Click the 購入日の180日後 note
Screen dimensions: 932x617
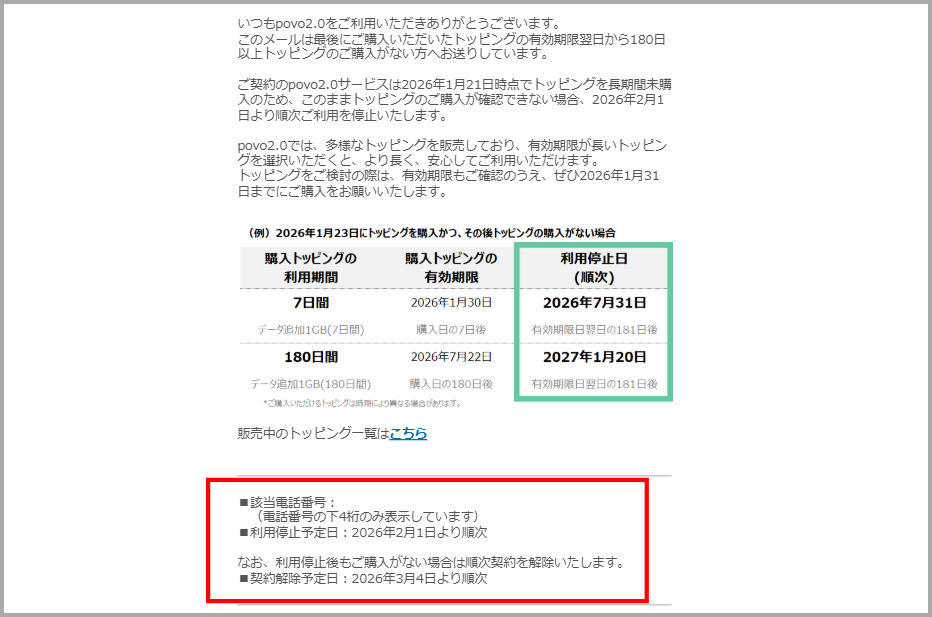pos(450,383)
